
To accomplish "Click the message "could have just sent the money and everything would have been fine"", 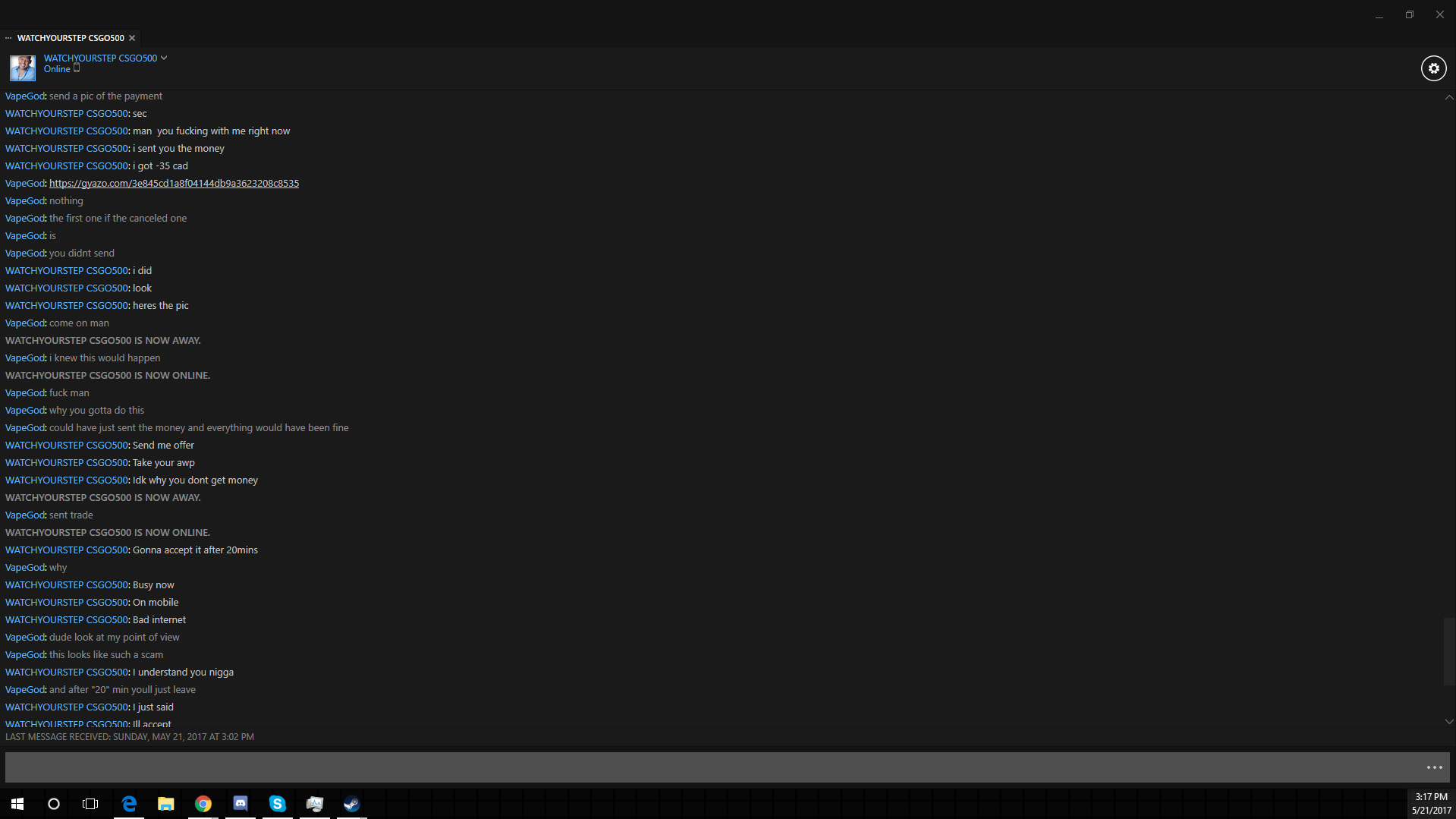I will click(x=199, y=428).
